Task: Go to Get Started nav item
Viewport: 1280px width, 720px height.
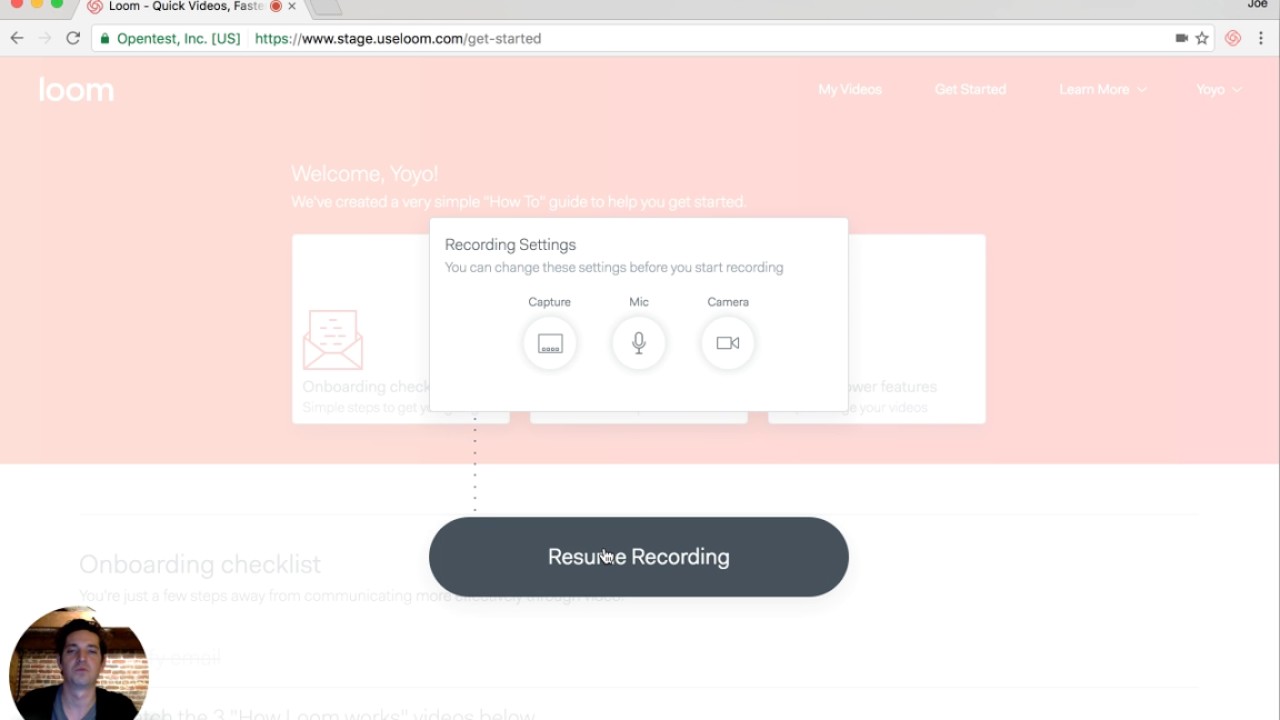Action: coord(970,89)
